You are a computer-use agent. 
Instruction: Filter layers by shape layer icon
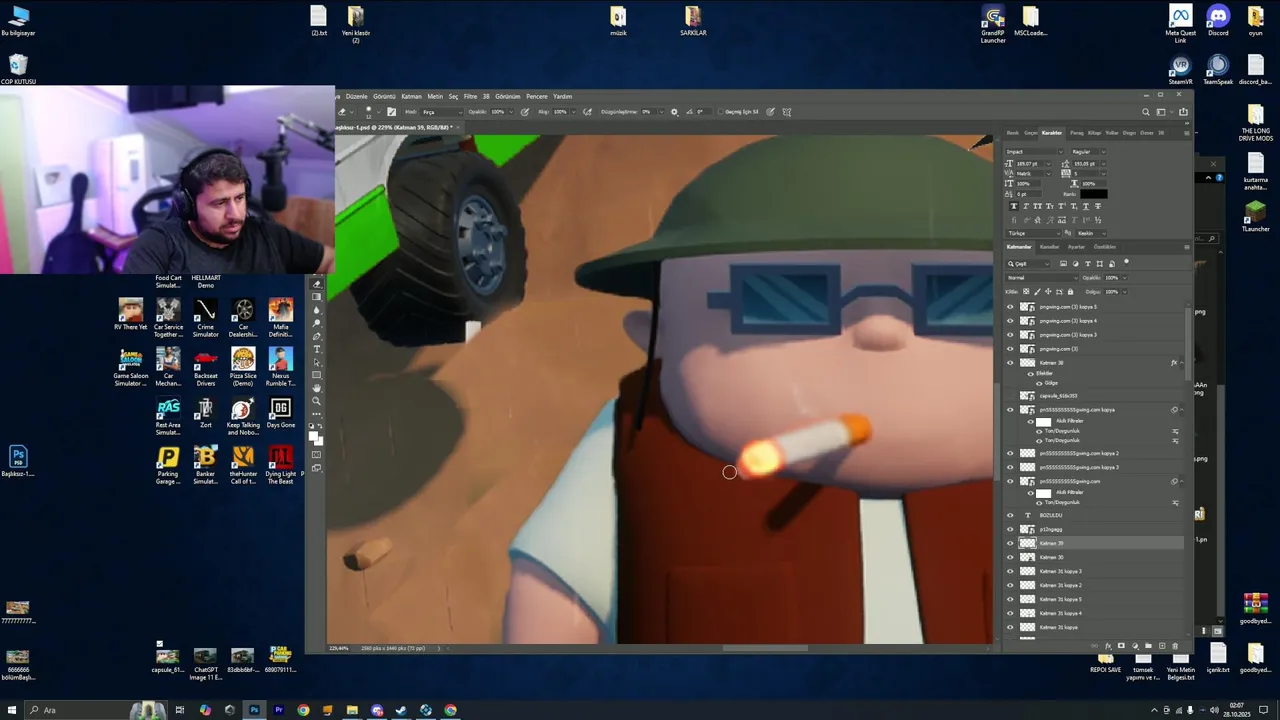pyautogui.click(x=1099, y=264)
